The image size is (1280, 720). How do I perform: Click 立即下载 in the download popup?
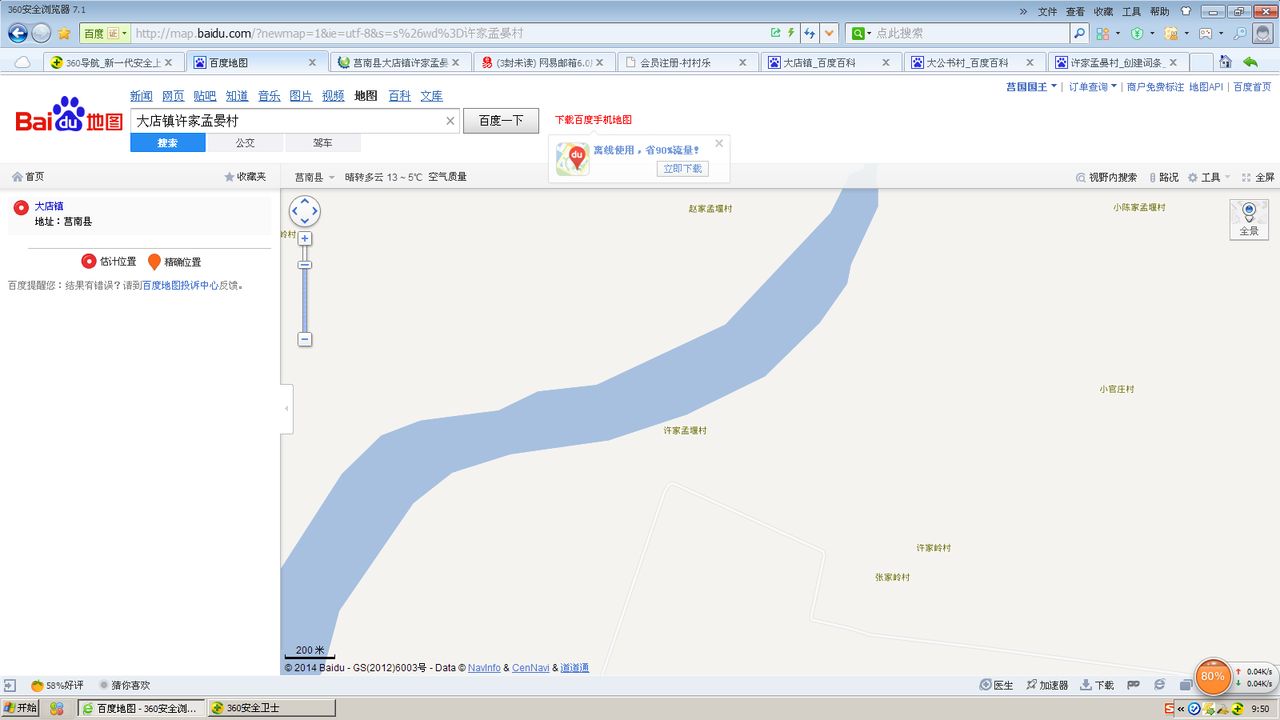click(682, 168)
